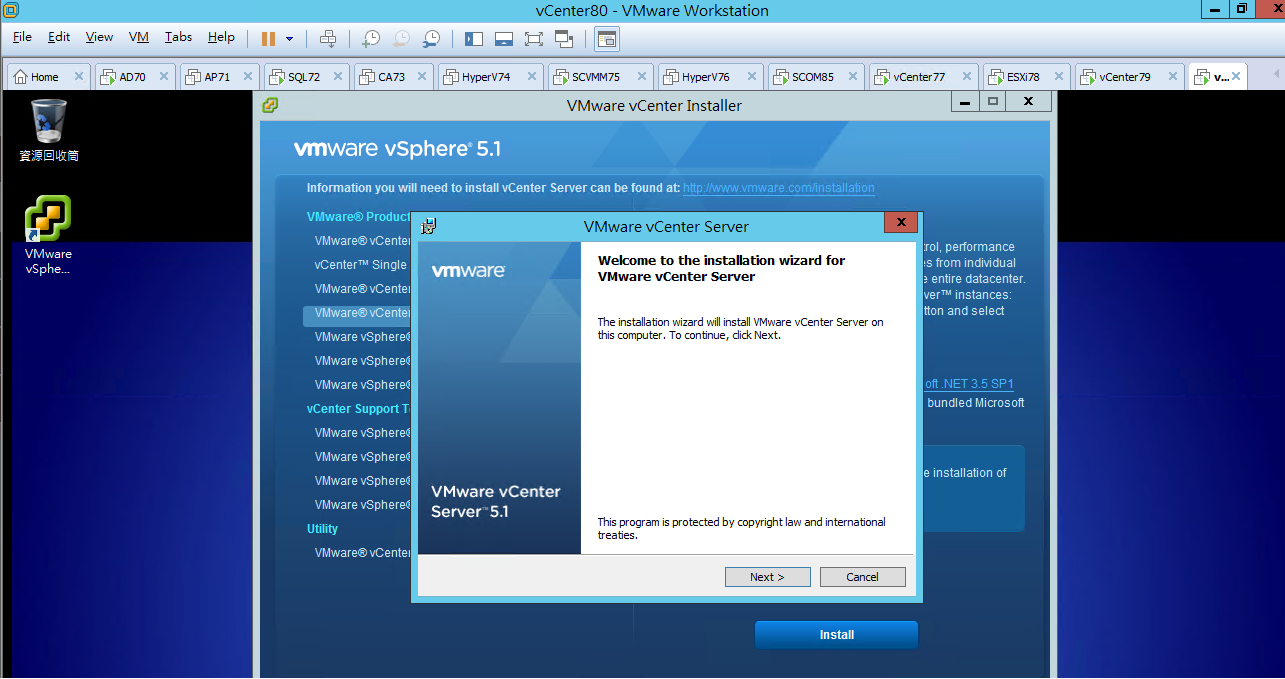Close the ESXi78 tab
This screenshot has height=679, width=1285.
tap(1057, 76)
